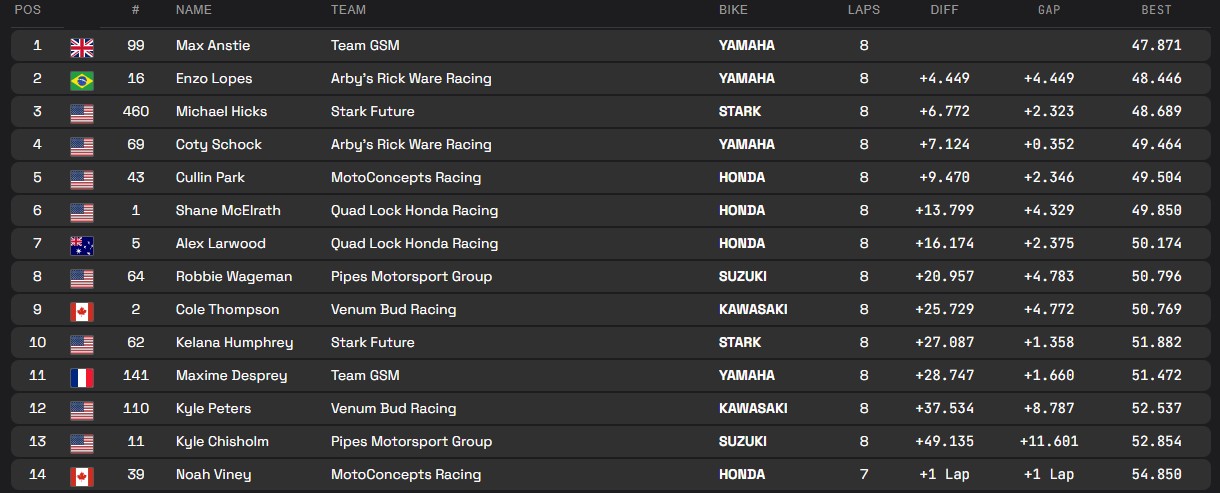Click the NAME column header

pyautogui.click(x=194, y=10)
